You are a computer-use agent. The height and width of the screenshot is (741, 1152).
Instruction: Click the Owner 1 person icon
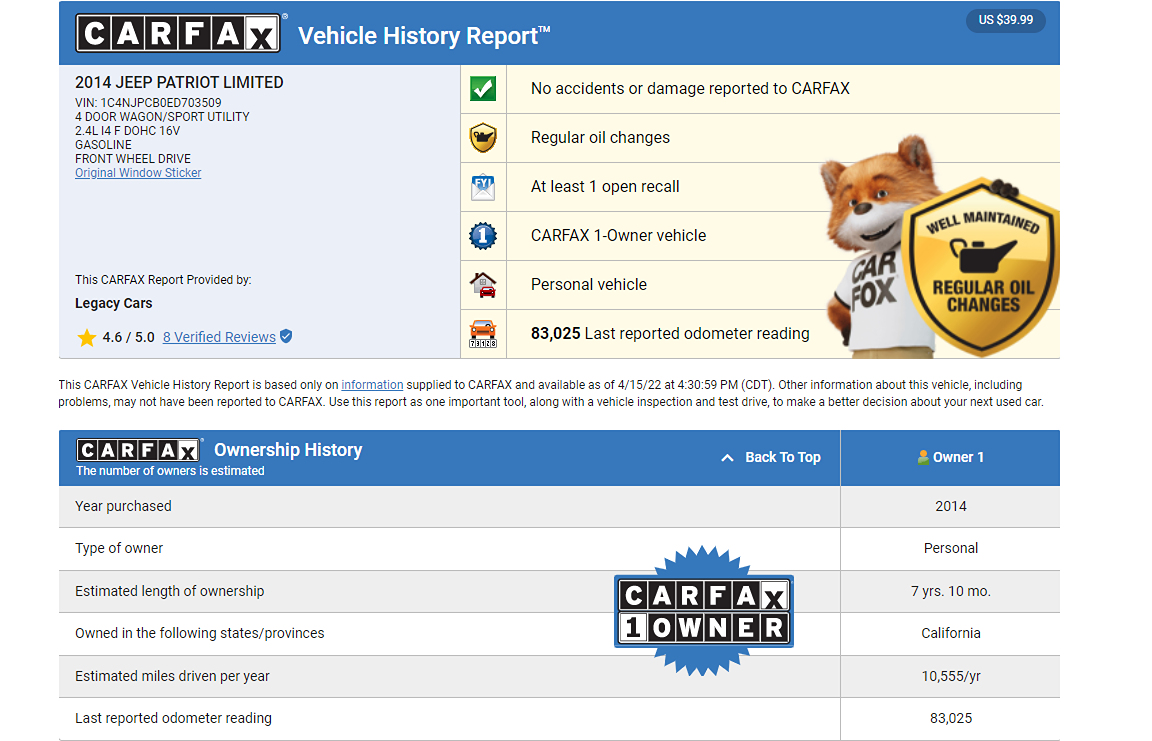click(x=923, y=457)
